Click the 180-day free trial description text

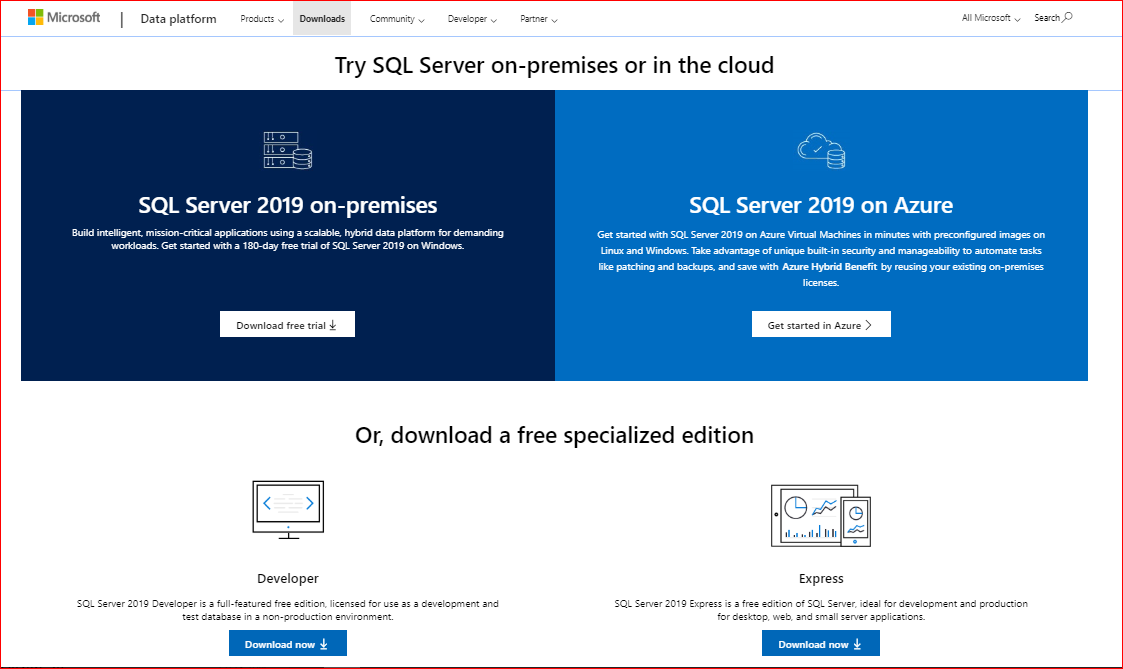point(288,239)
